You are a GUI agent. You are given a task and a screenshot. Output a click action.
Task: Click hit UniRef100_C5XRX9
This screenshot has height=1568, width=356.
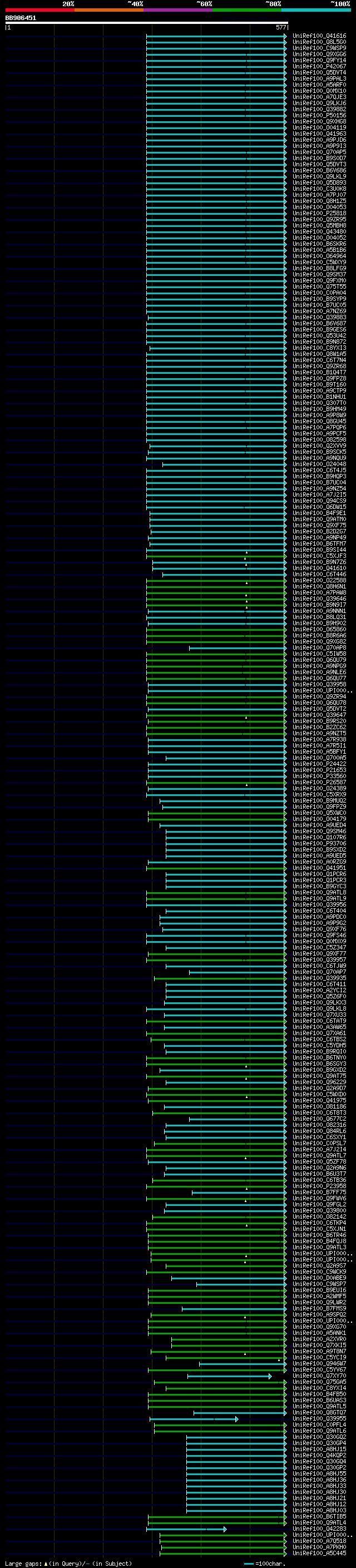pyautogui.click(x=319, y=795)
